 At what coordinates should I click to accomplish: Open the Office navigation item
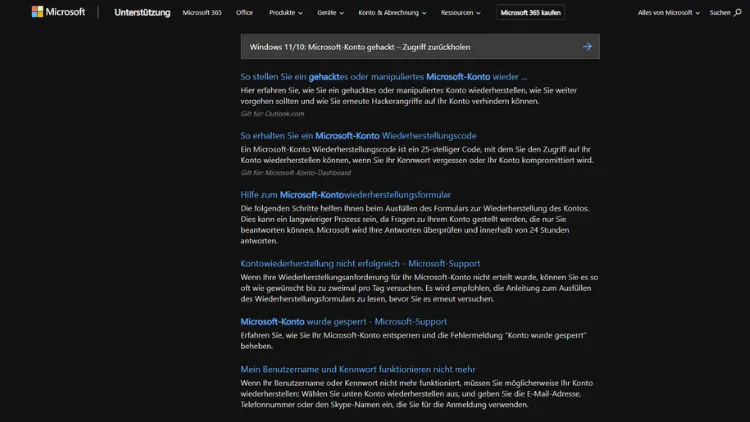coord(244,12)
